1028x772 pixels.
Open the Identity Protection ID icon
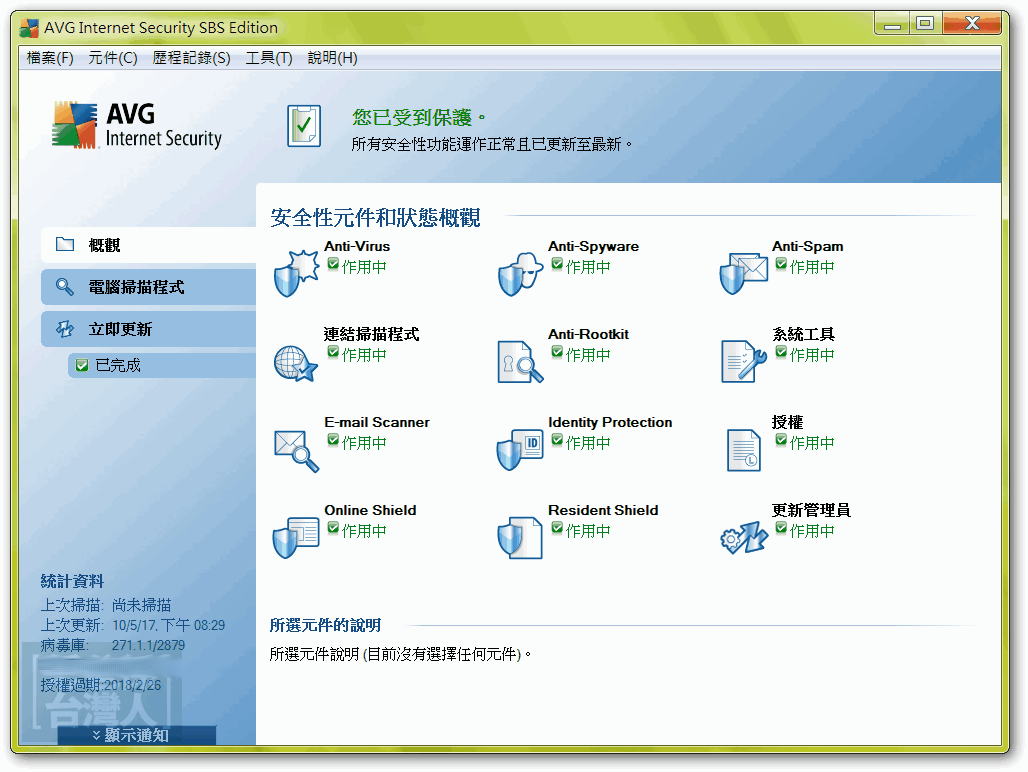click(x=520, y=450)
